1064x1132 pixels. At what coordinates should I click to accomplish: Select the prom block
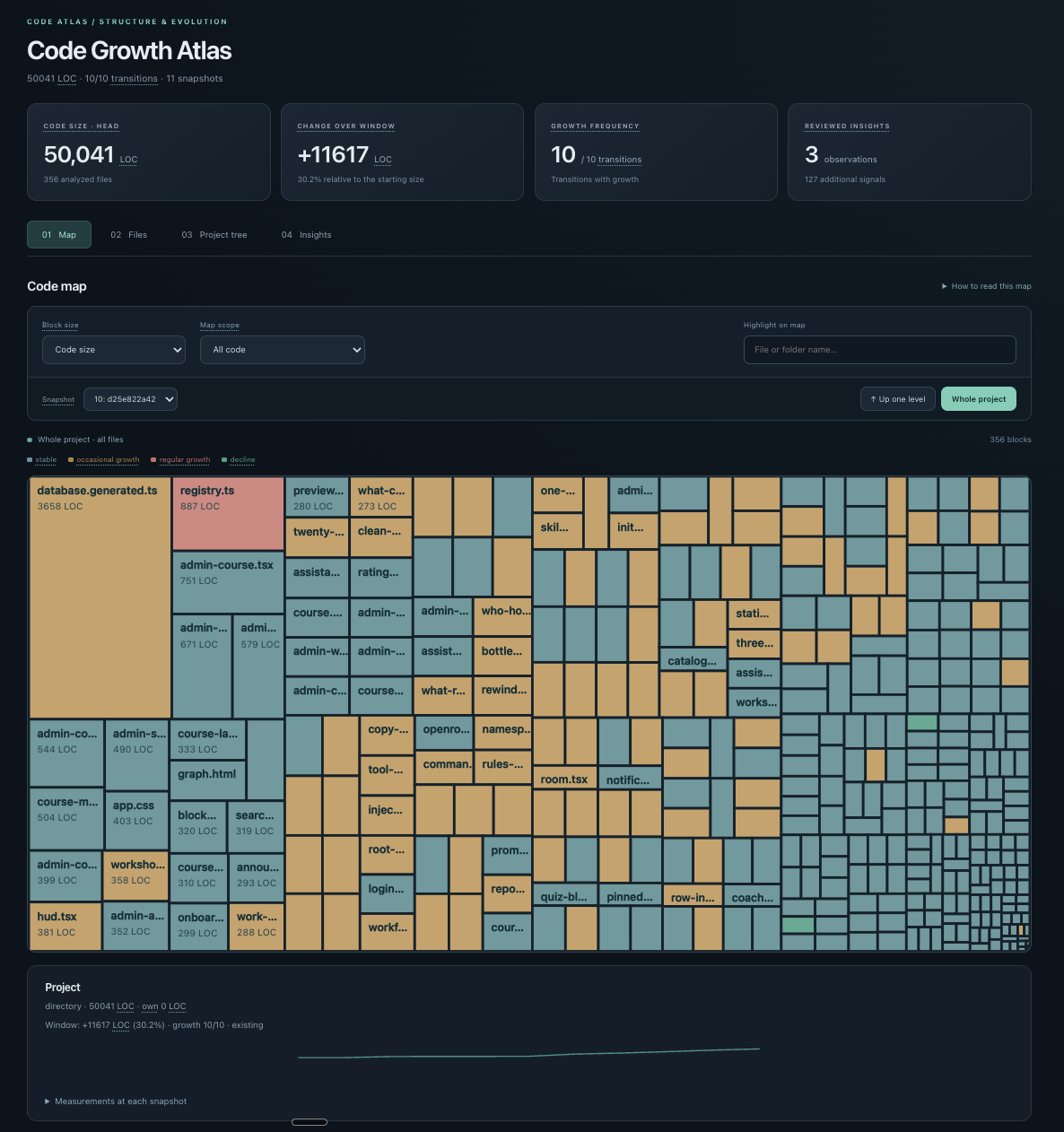pyautogui.click(x=508, y=856)
